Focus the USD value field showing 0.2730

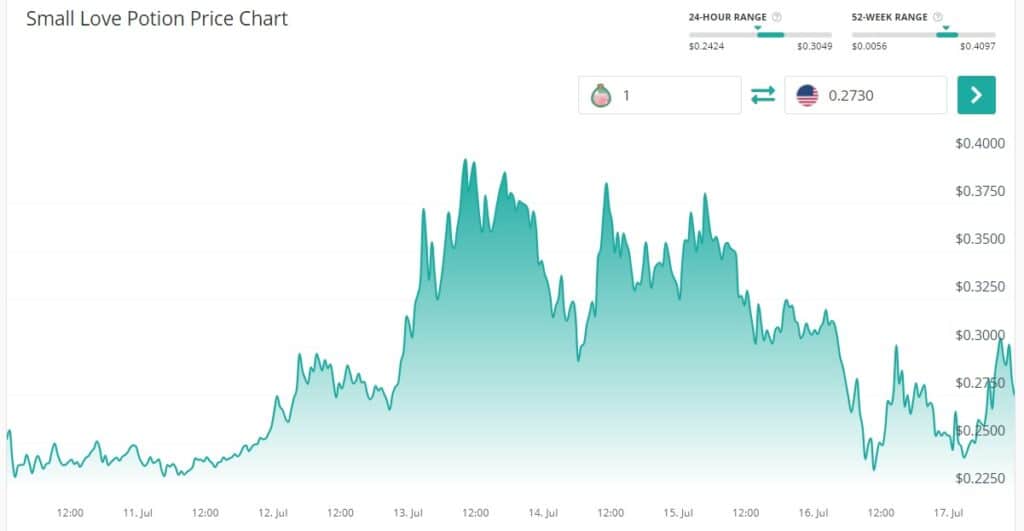tap(880, 95)
